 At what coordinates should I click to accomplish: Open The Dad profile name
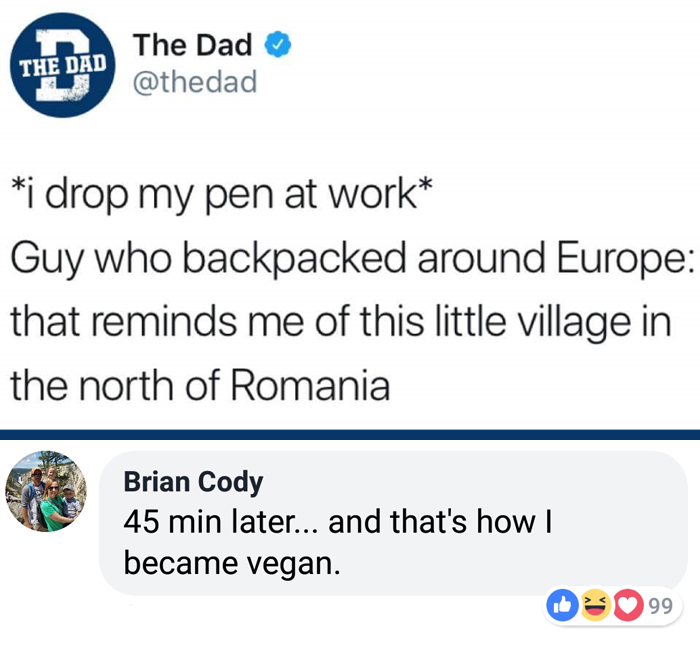[192, 45]
